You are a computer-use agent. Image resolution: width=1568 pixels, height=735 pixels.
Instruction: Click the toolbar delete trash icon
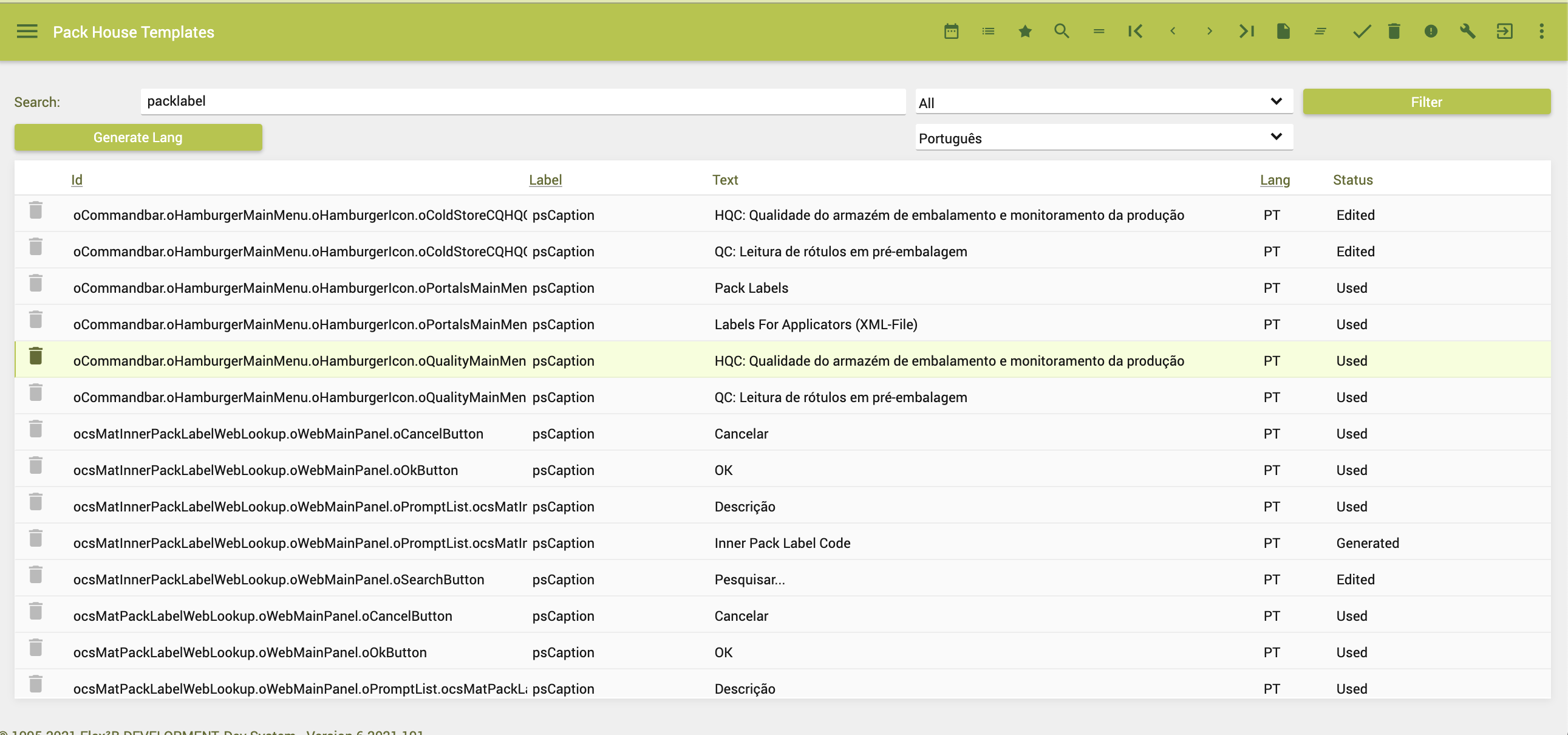pyautogui.click(x=1394, y=32)
